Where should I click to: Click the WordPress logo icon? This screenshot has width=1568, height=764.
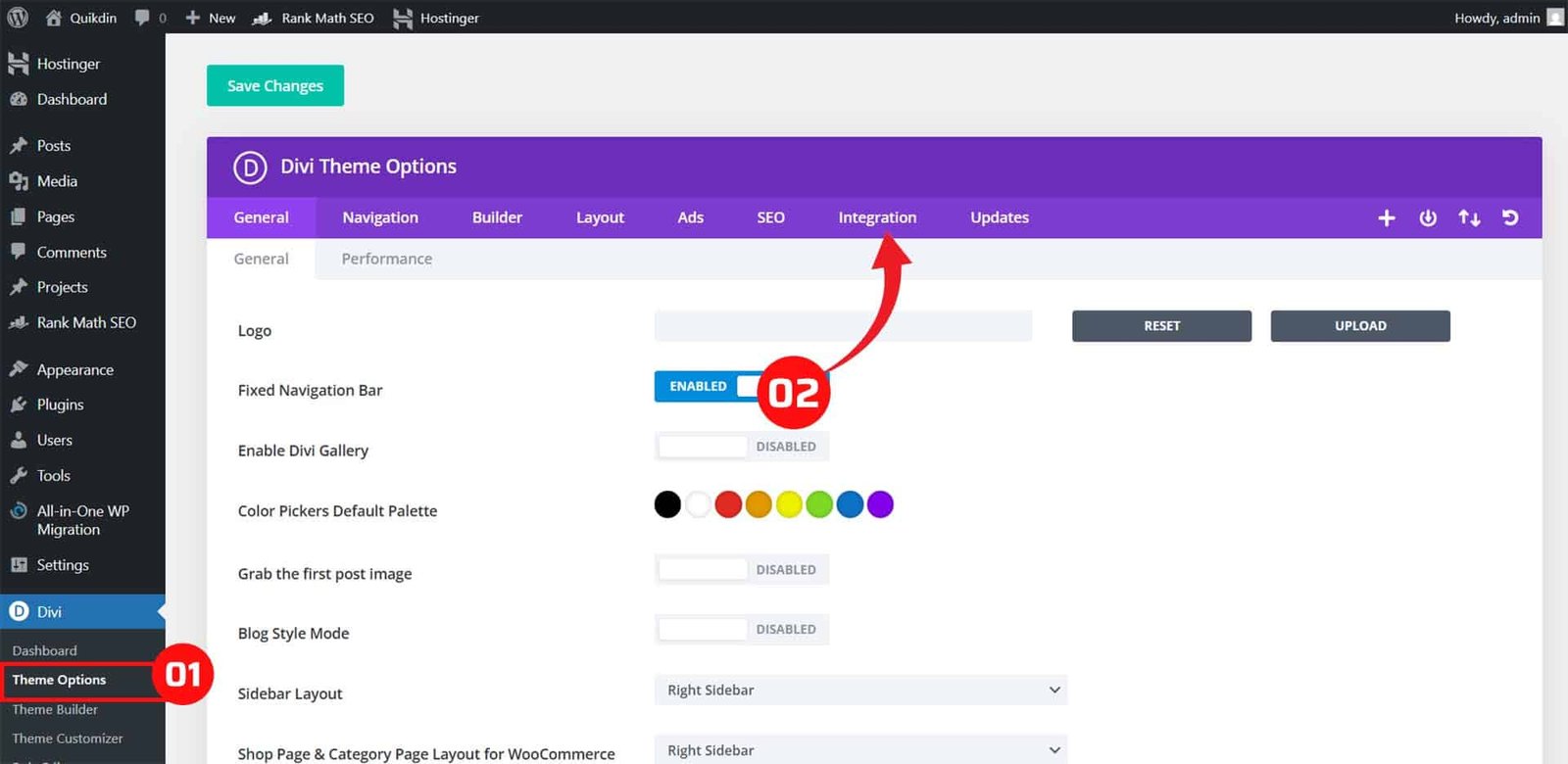(x=17, y=18)
